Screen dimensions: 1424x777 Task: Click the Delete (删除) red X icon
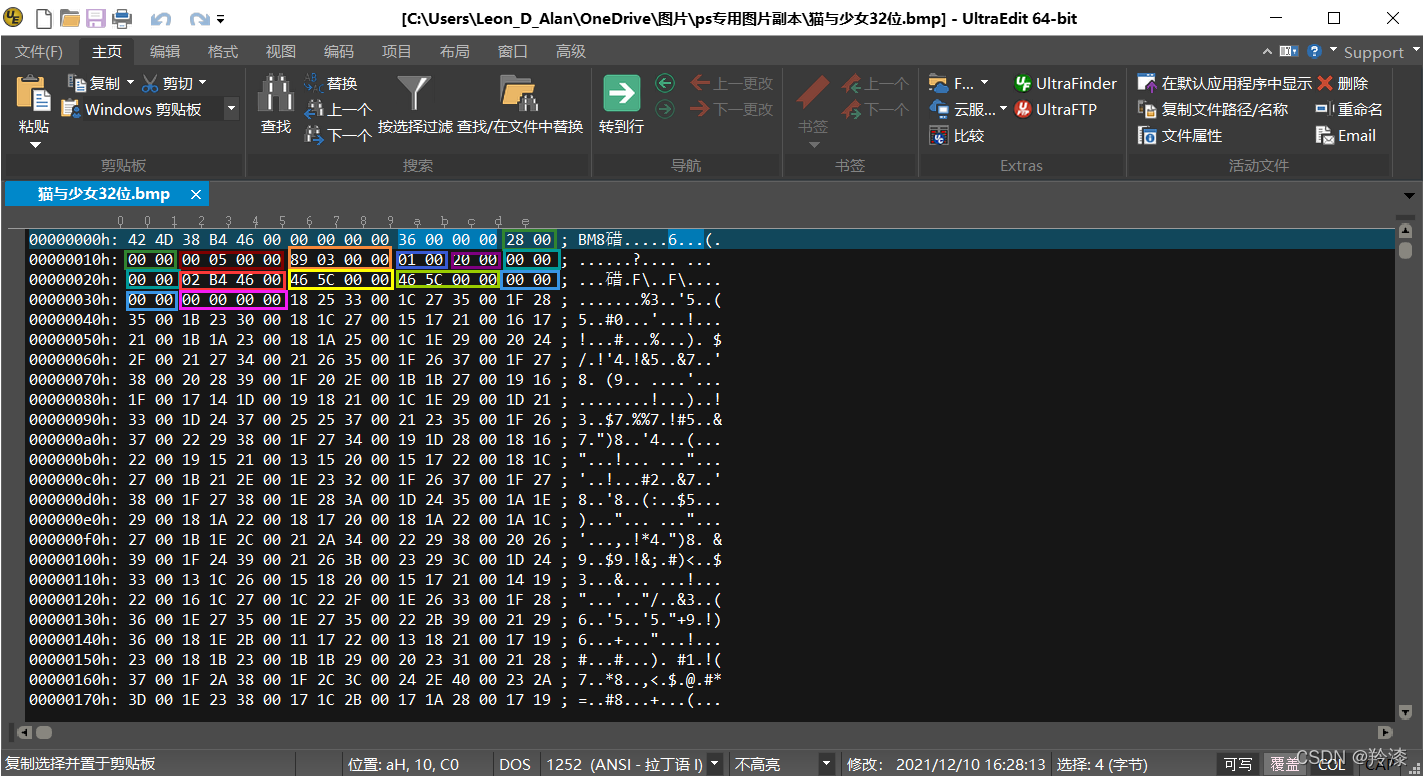[x=1325, y=83]
